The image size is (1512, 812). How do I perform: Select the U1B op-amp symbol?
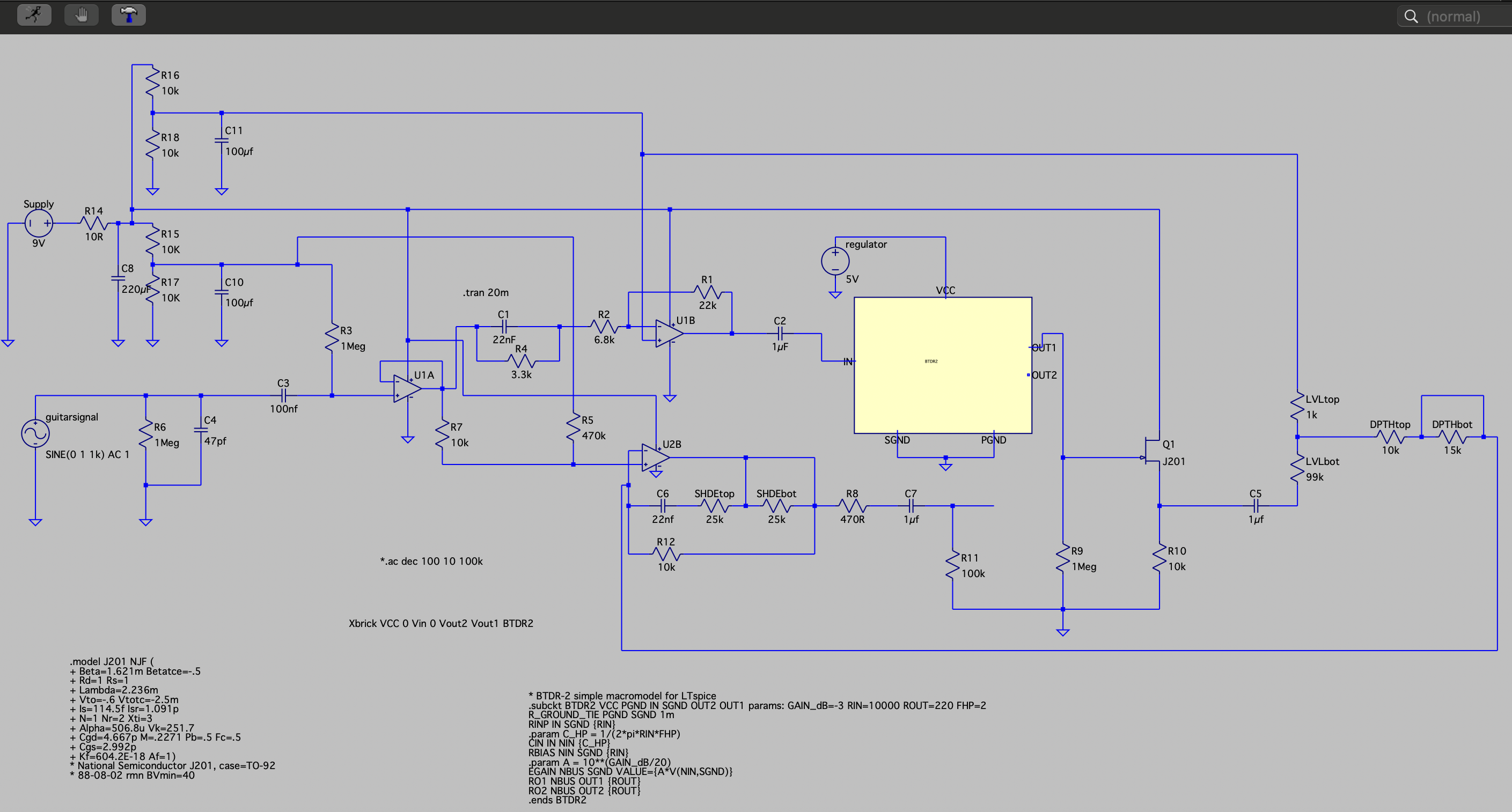669,334
